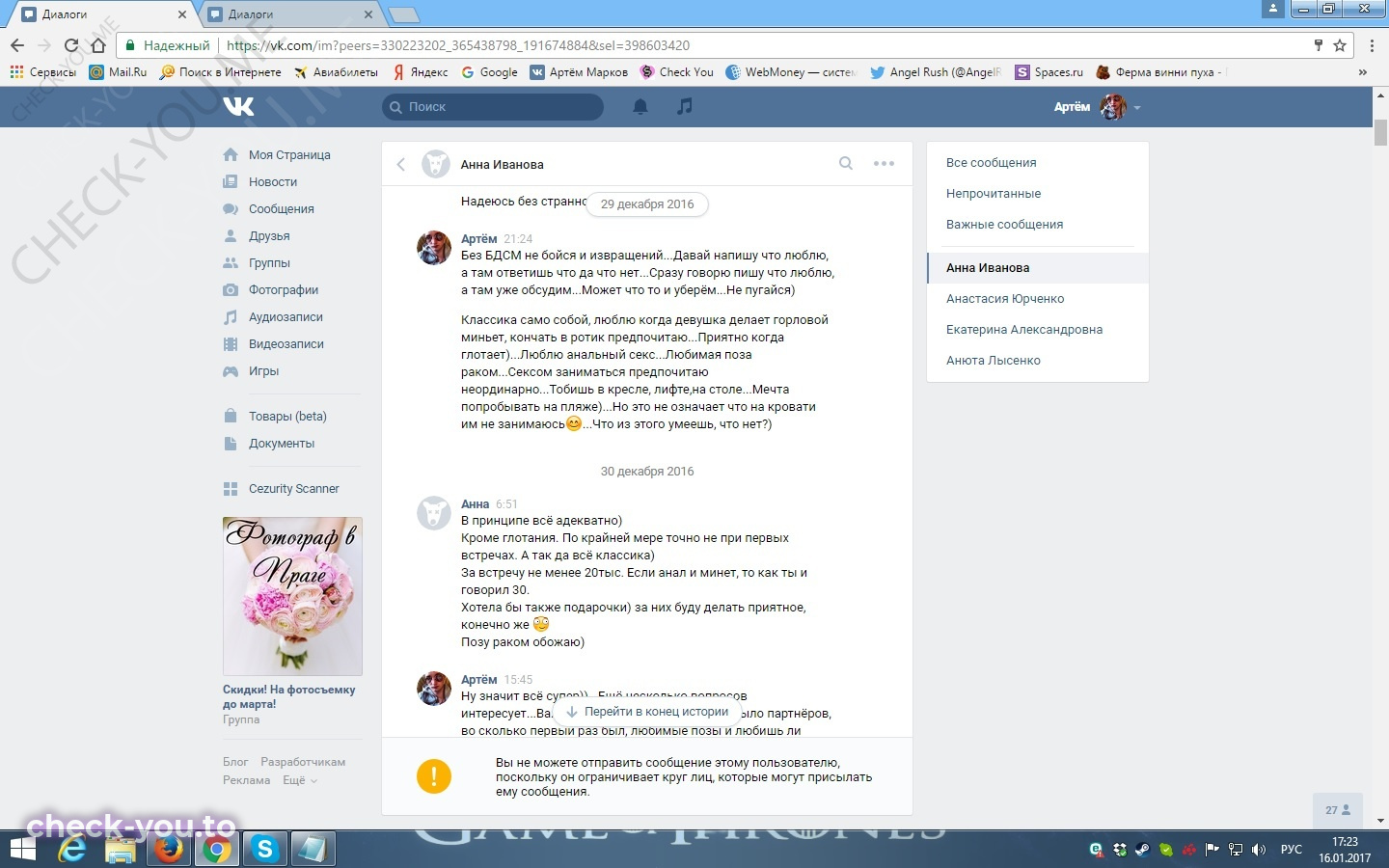Bookmark page with star icon
The image size is (1389, 868).
tap(1340, 45)
